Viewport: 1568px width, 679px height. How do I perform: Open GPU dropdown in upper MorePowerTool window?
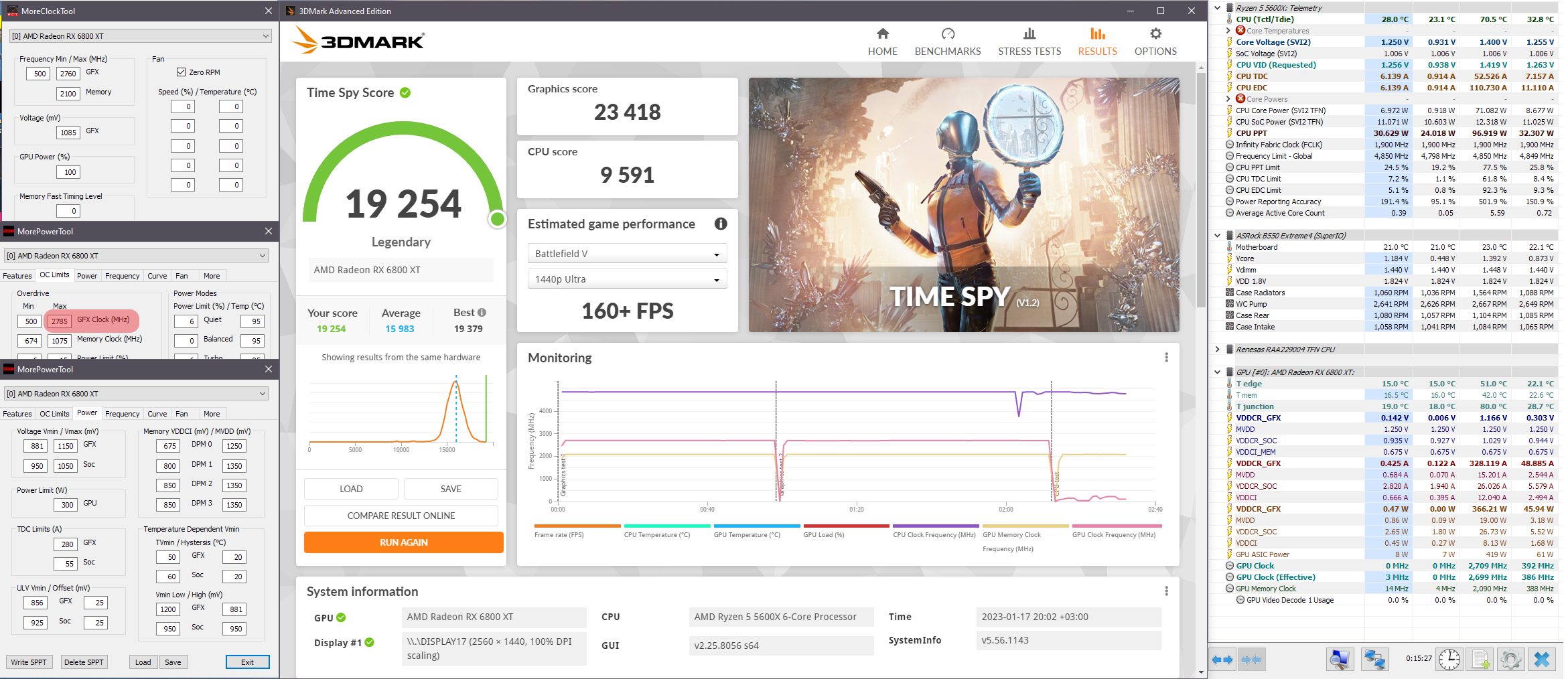[137, 256]
